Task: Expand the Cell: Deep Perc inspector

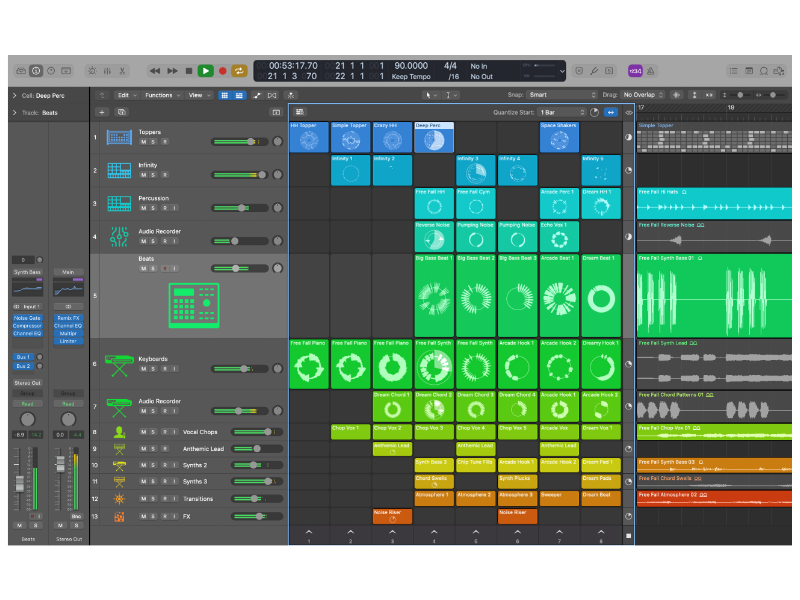Action: point(14,95)
